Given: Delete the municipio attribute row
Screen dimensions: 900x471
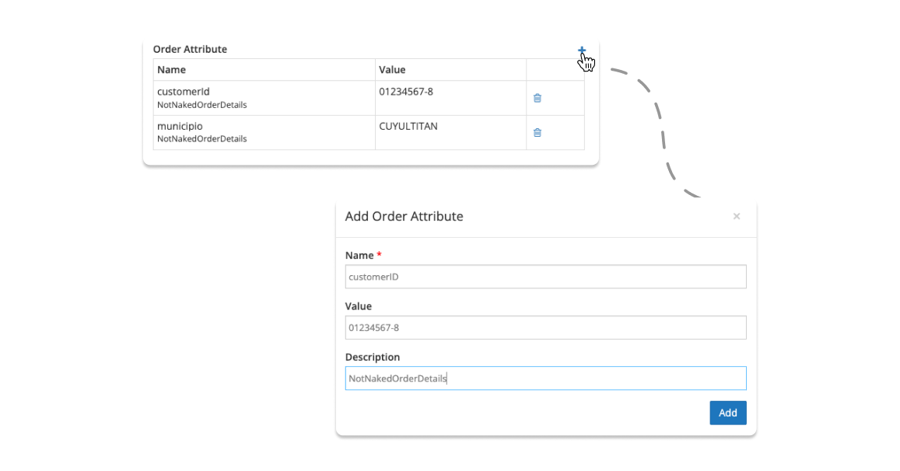Looking at the screenshot, I should (x=537, y=132).
